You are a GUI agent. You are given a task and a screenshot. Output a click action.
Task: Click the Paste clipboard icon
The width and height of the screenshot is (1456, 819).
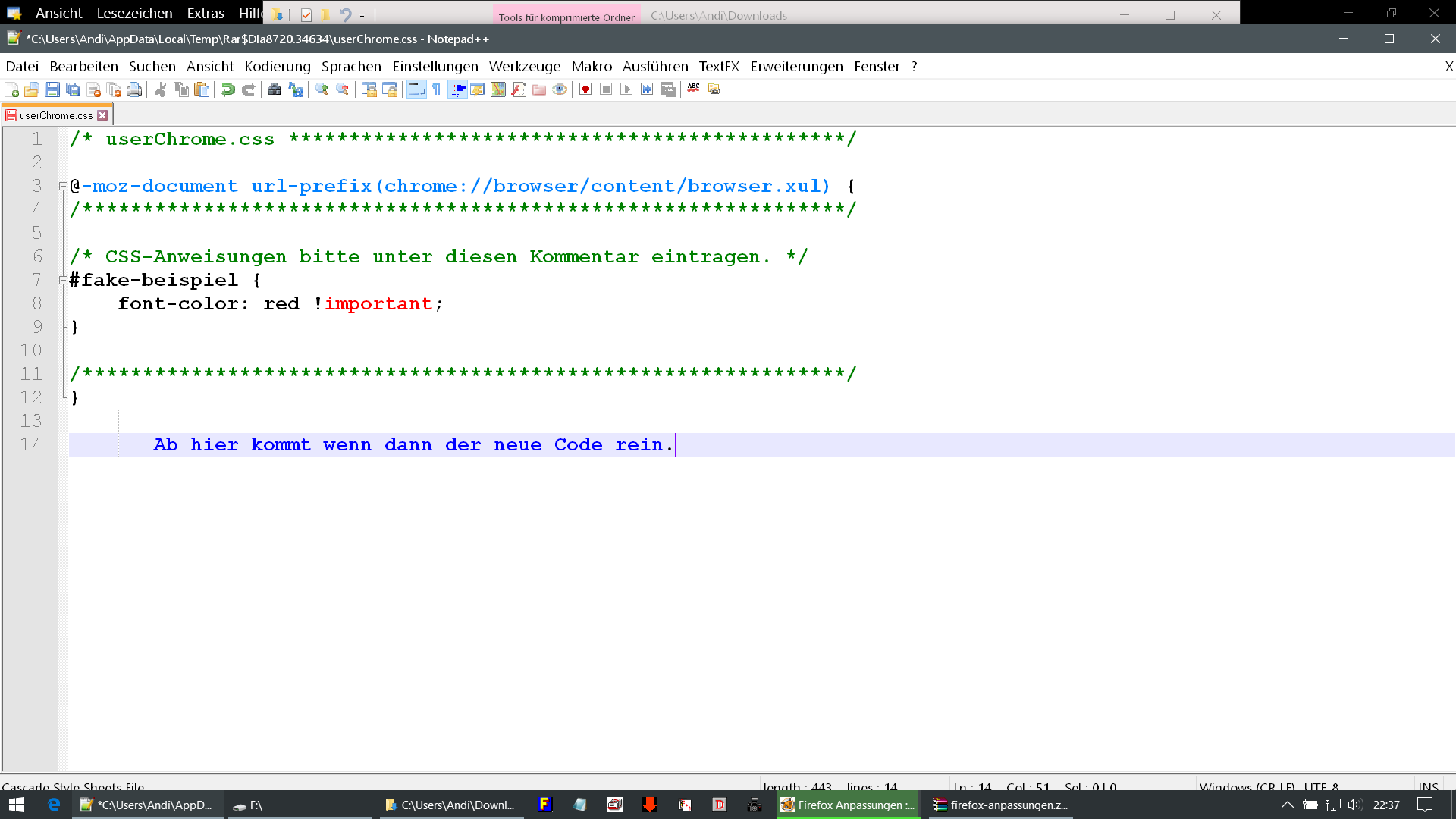(x=202, y=89)
